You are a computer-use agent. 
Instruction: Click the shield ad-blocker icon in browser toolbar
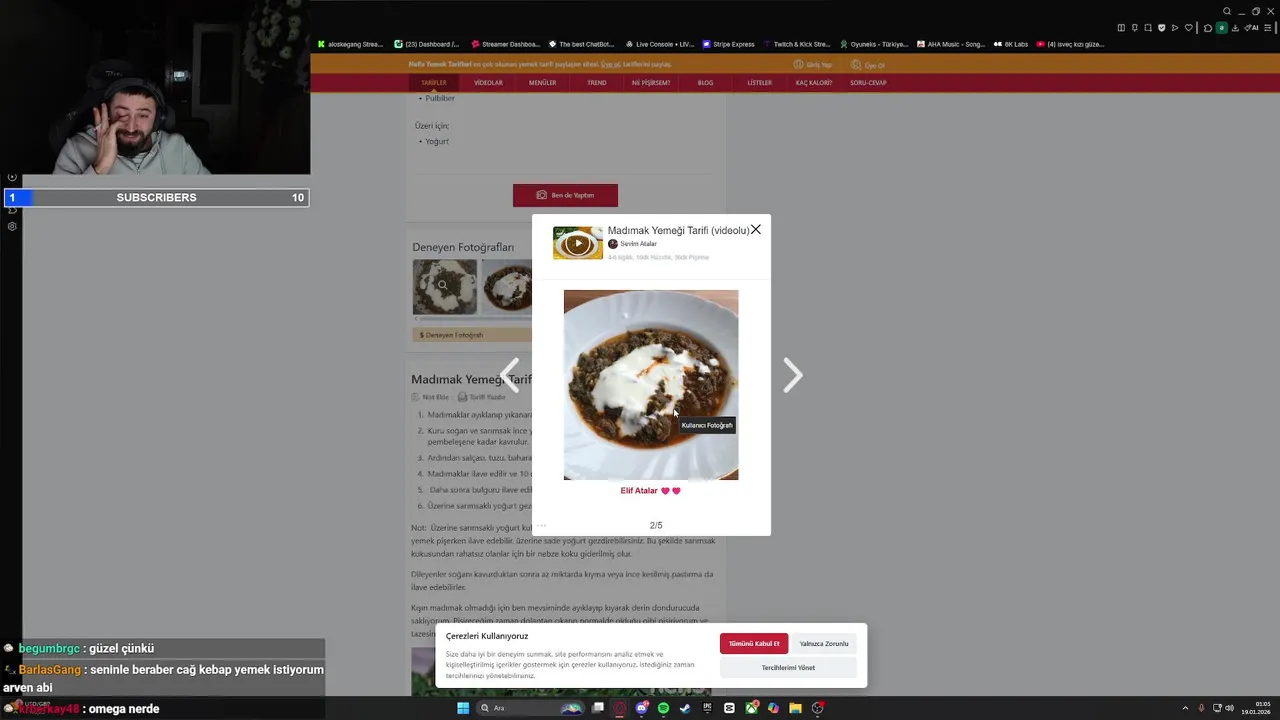pos(1162,28)
